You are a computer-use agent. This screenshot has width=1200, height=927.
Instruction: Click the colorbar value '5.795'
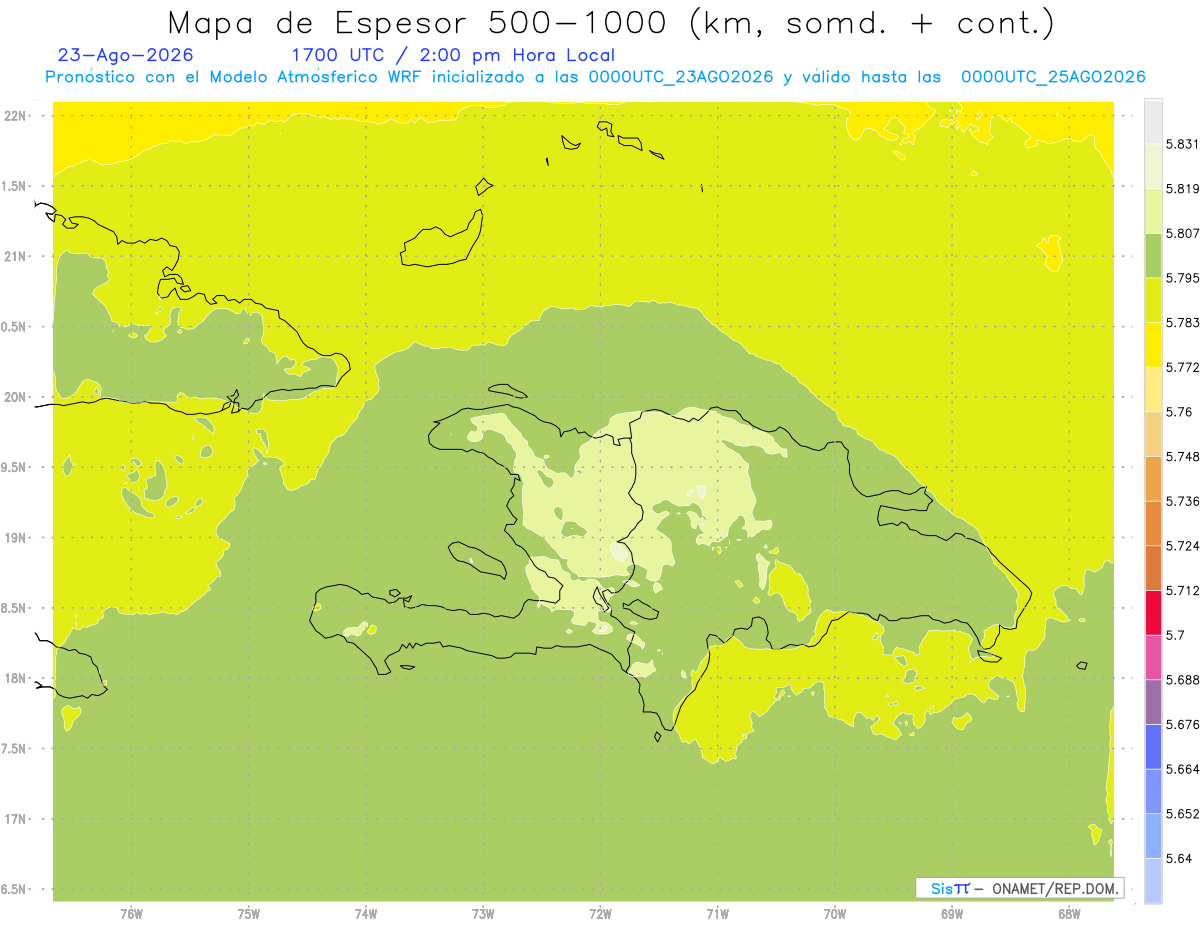coord(1182,278)
